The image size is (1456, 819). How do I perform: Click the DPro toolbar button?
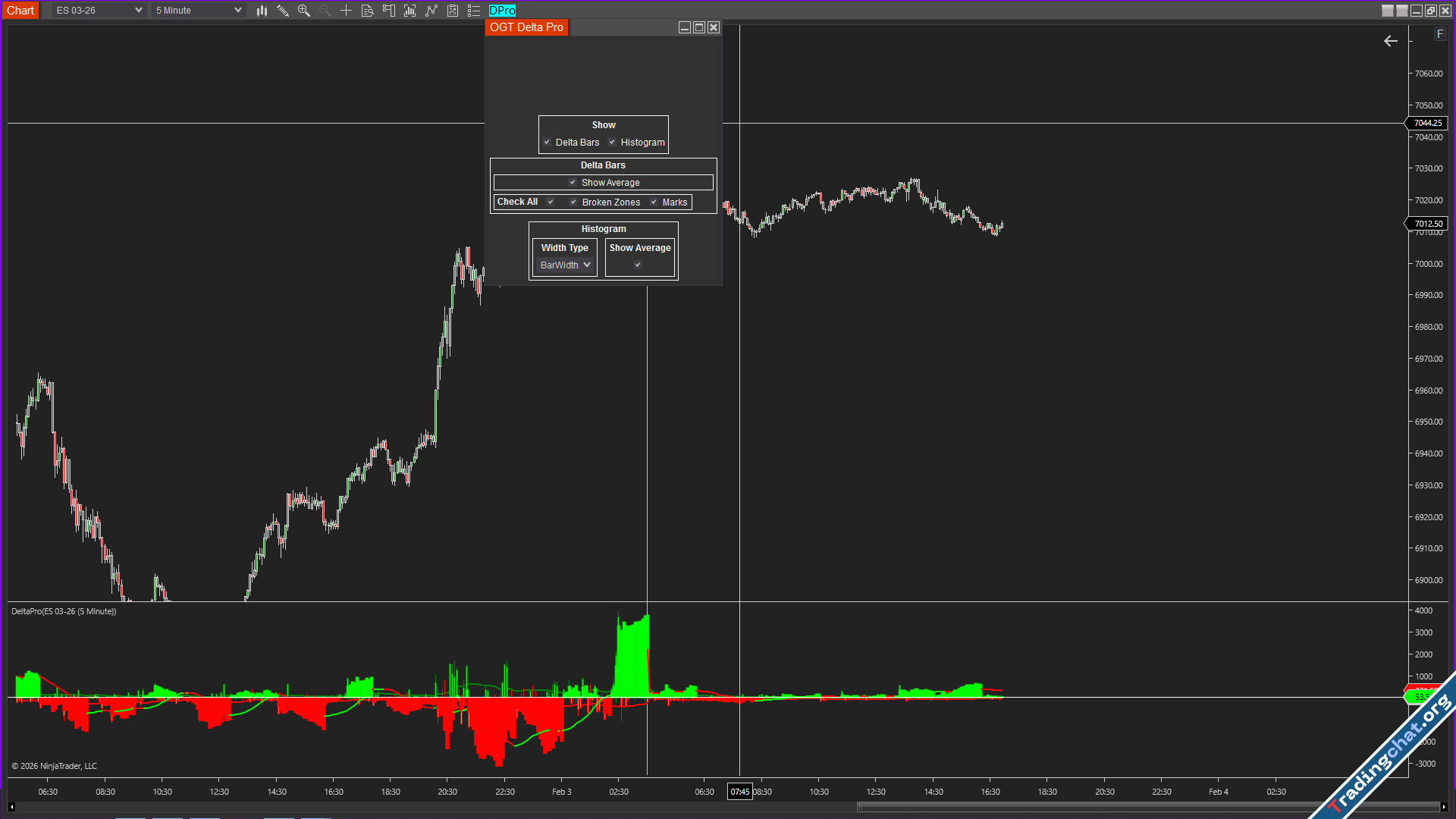coord(502,11)
